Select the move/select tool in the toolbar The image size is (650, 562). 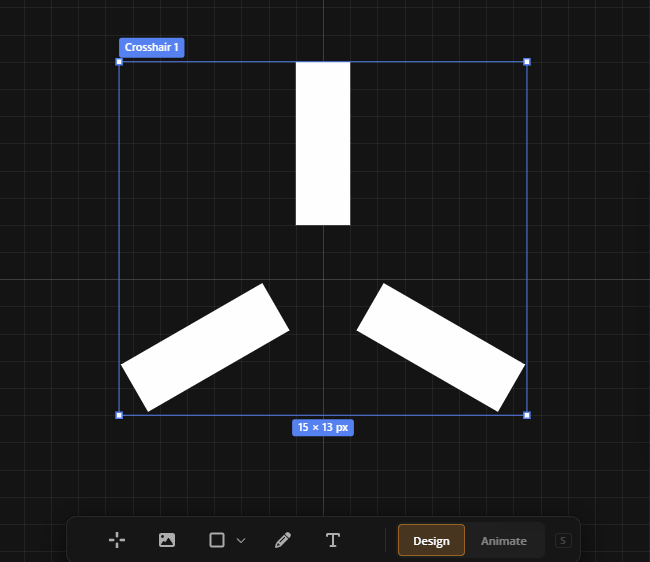click(117, 540)
